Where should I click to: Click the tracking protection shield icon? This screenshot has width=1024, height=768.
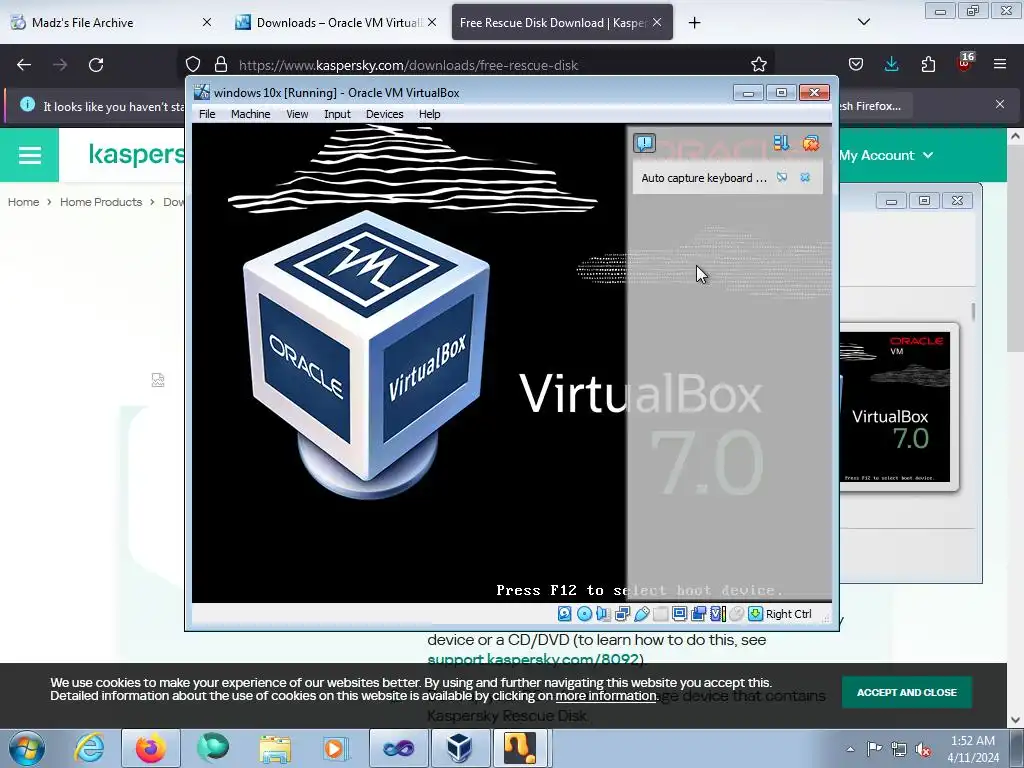tap(193, 65)
